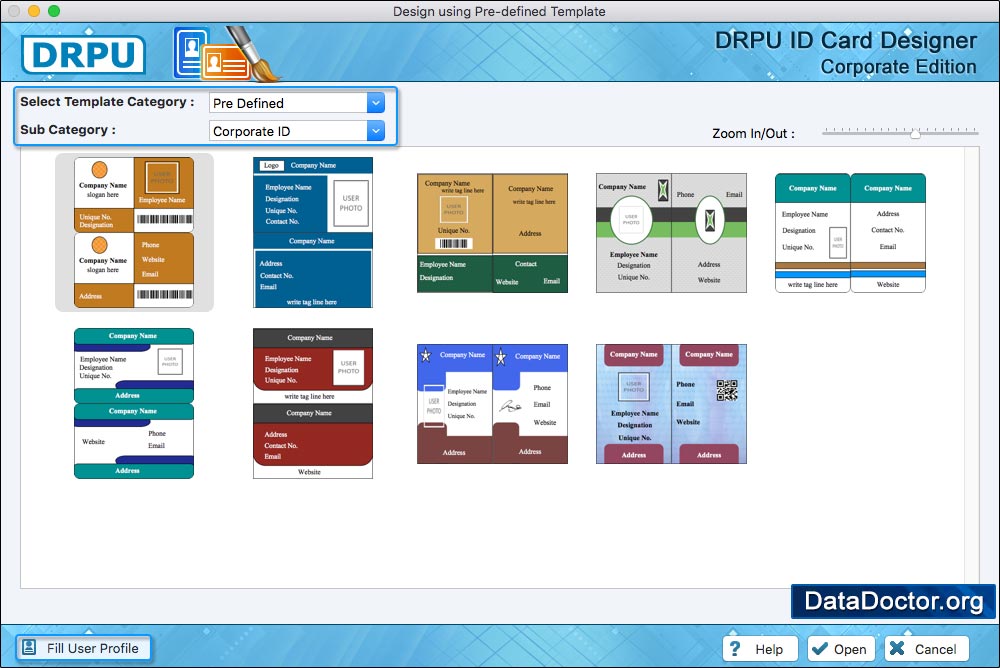Viewport: 1000px width, 668px height.
Task: Click the question mark Help icon
Action: (735, 648)
